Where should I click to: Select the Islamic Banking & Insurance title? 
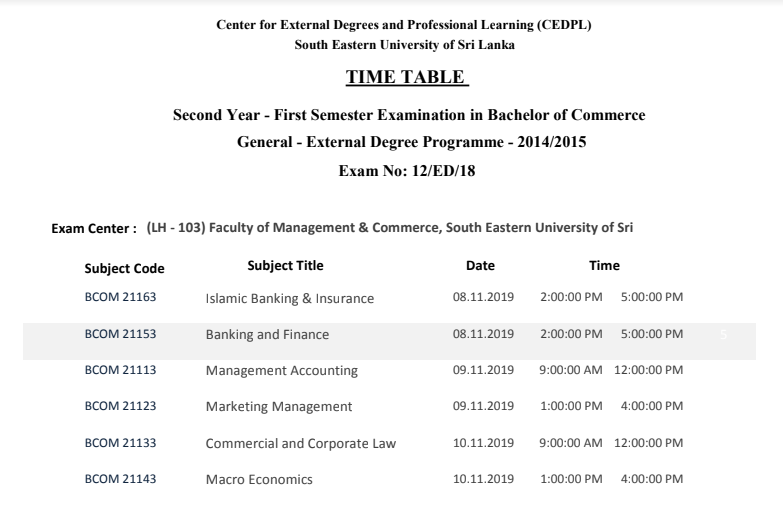tap(290, 299)
